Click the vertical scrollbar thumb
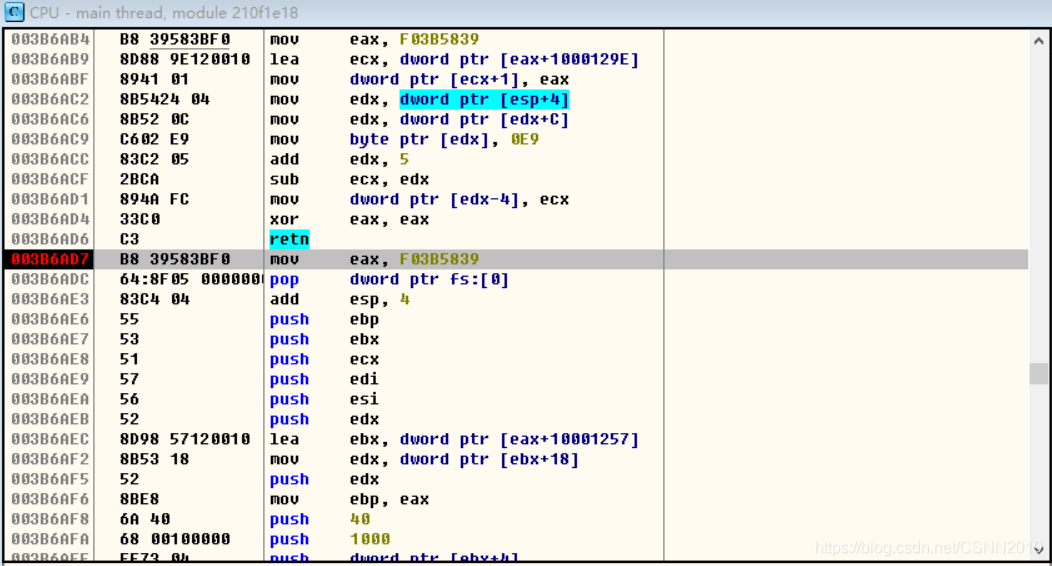This screenshot has height=566, width=1052. point(1039,374)
